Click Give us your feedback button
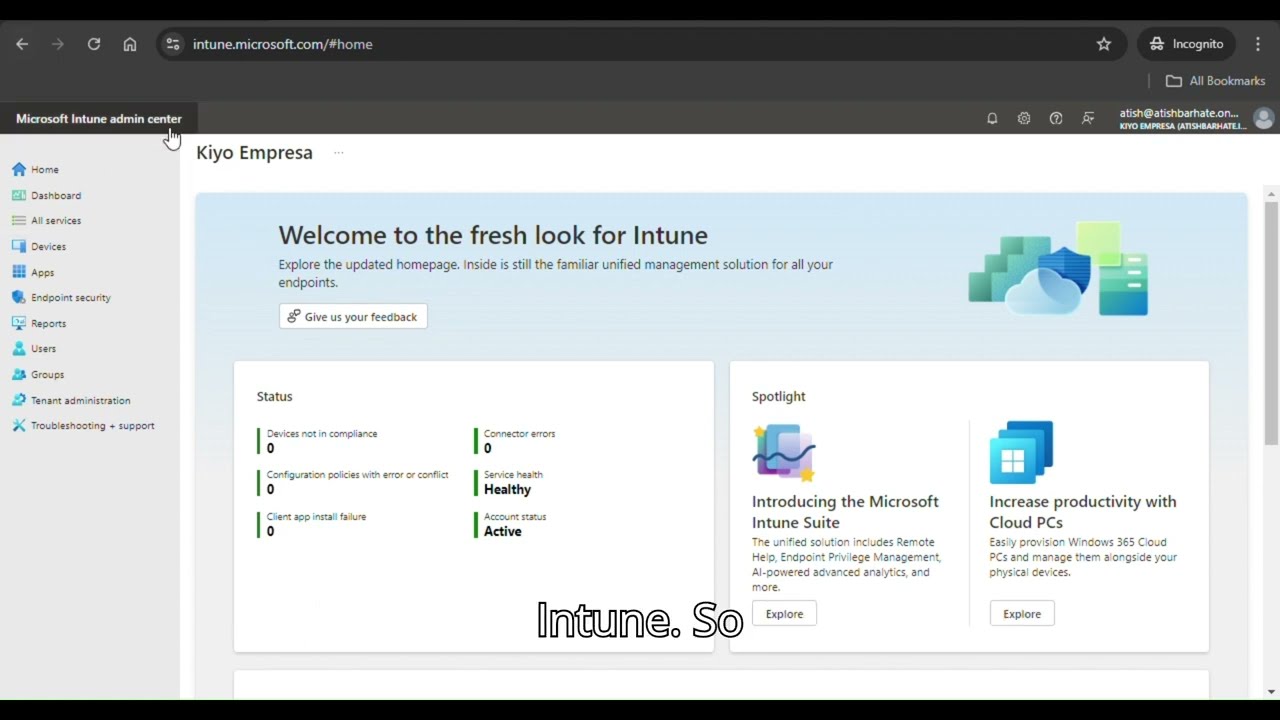Viewport: 1280px width, 720px height. (353, 317)
